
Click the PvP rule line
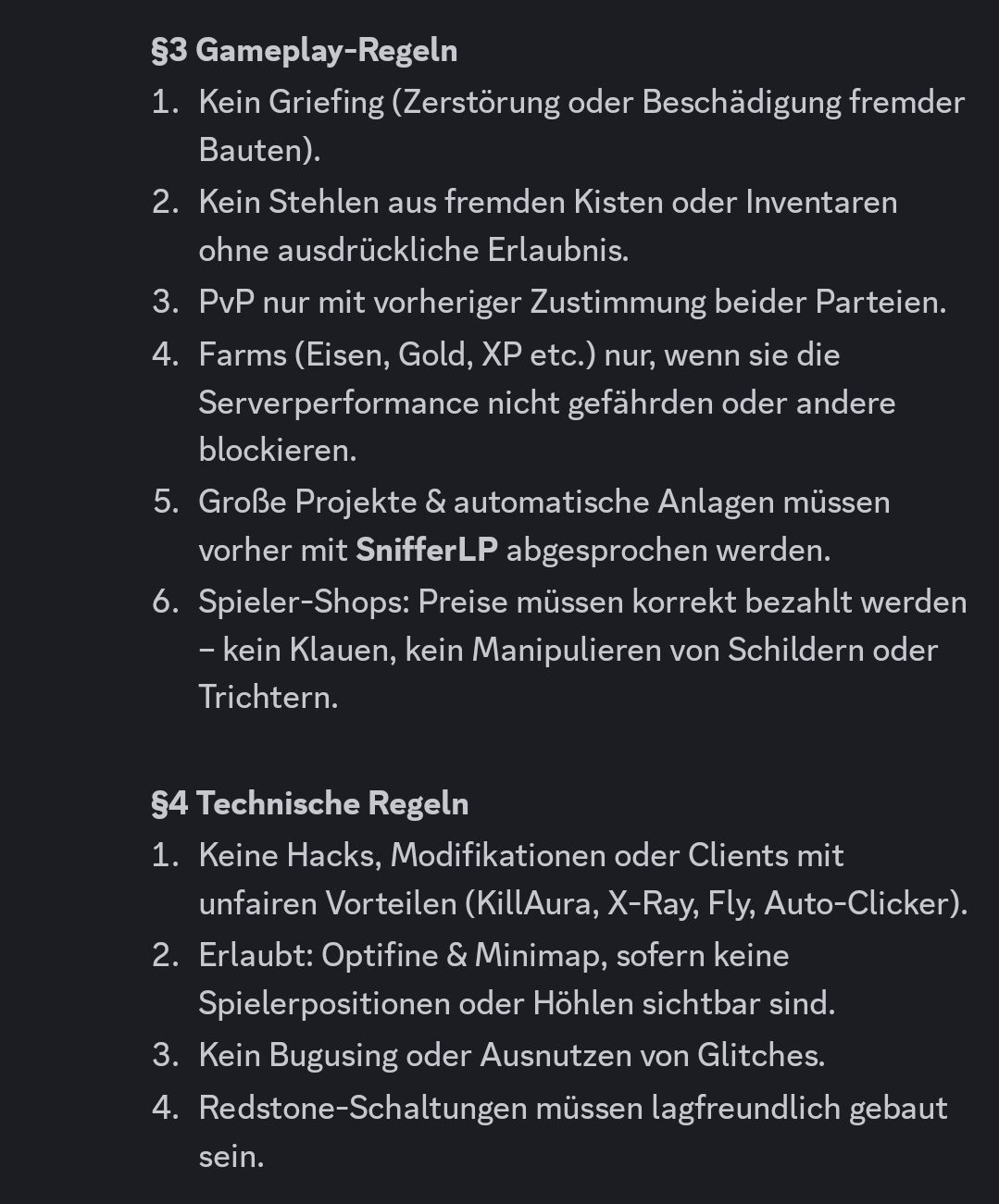click(x=571, y=302)
